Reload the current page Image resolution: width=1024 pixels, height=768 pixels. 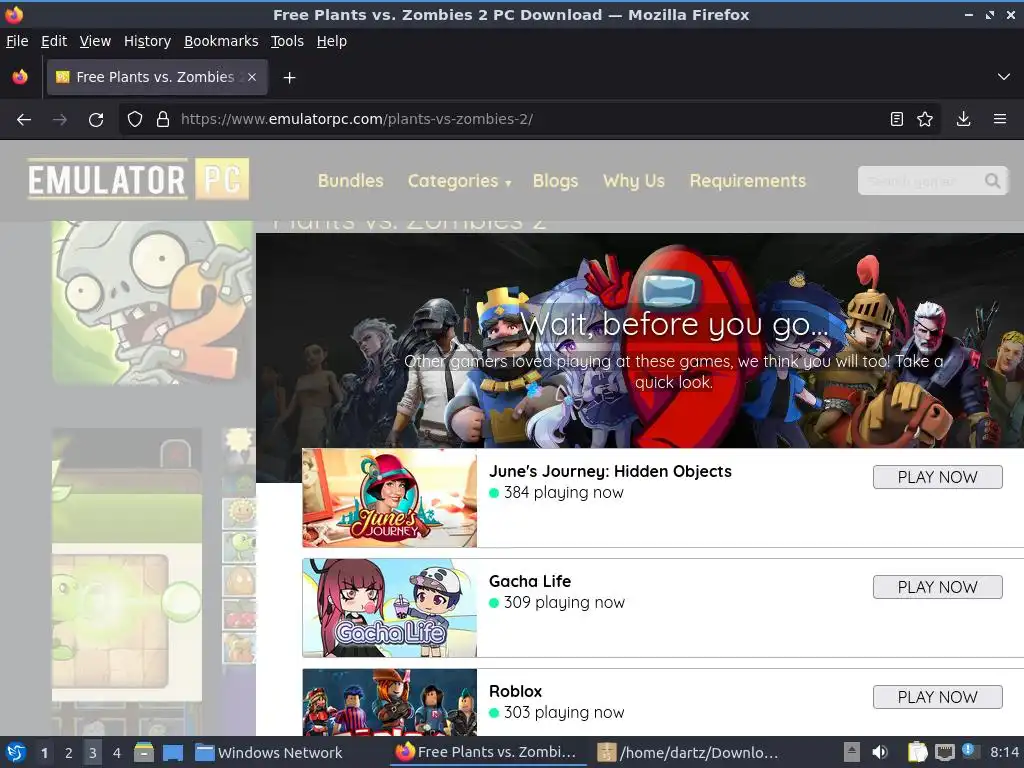pyautogui.click(x=96, y=120)
